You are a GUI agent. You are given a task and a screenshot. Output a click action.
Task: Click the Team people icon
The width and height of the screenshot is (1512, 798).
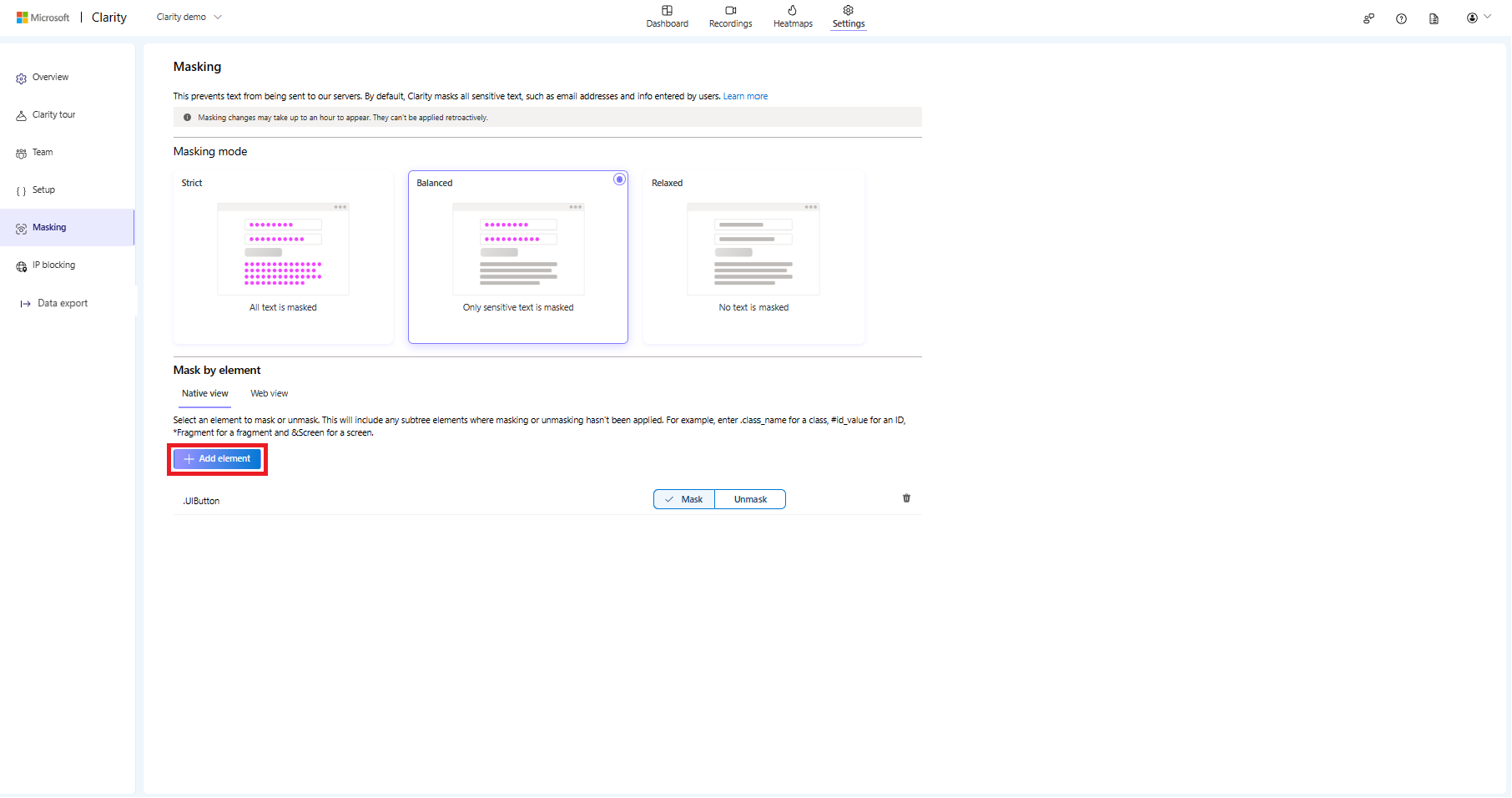click(21, 154)
